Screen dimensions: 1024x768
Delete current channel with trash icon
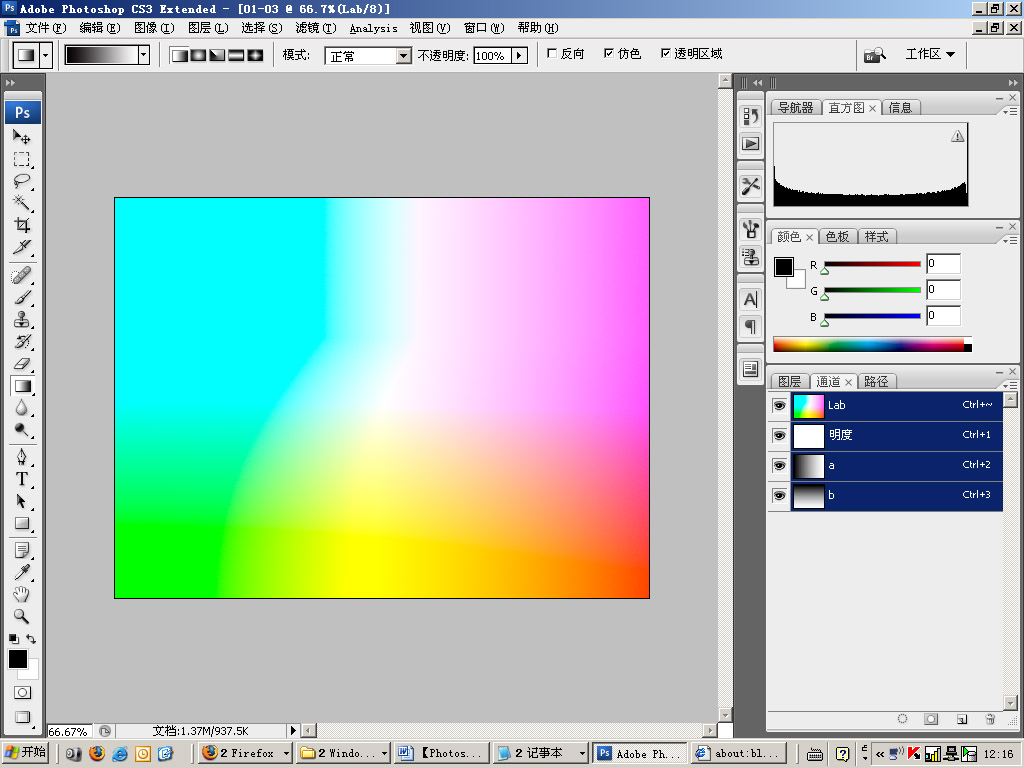990,719
